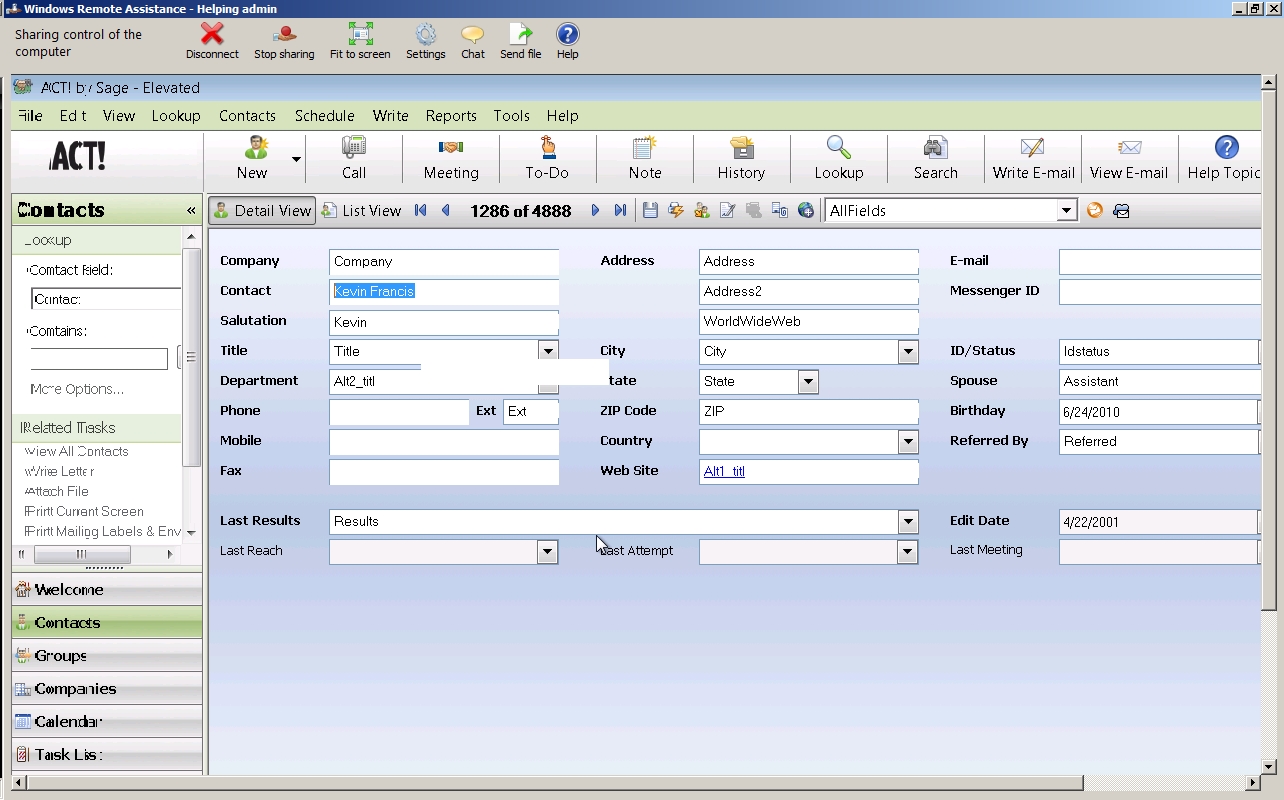Click the Write E-mail icon

[x=1033, y=158]
